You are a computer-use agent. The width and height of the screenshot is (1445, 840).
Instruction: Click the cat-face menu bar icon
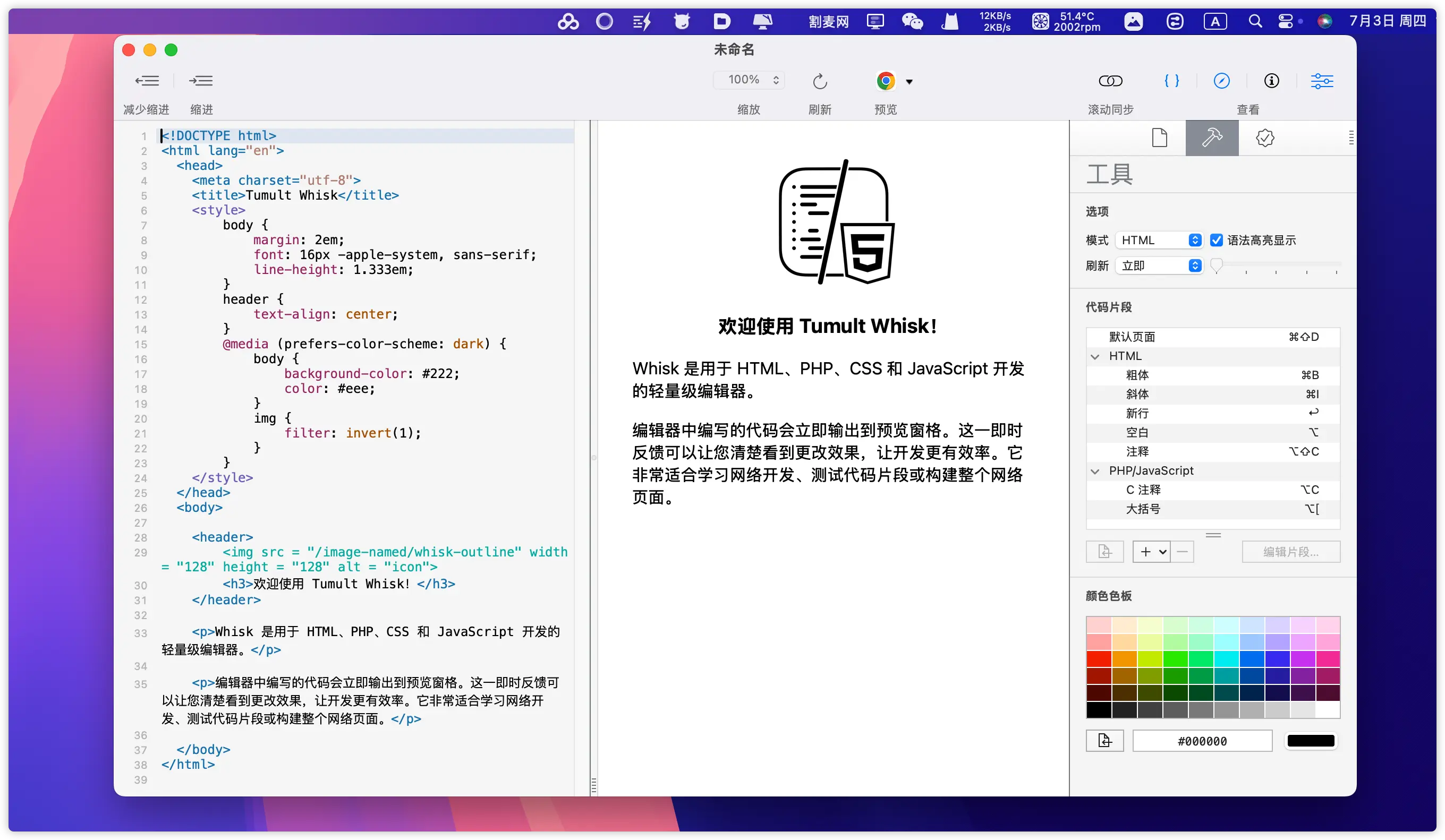click(x=681, y=22)
